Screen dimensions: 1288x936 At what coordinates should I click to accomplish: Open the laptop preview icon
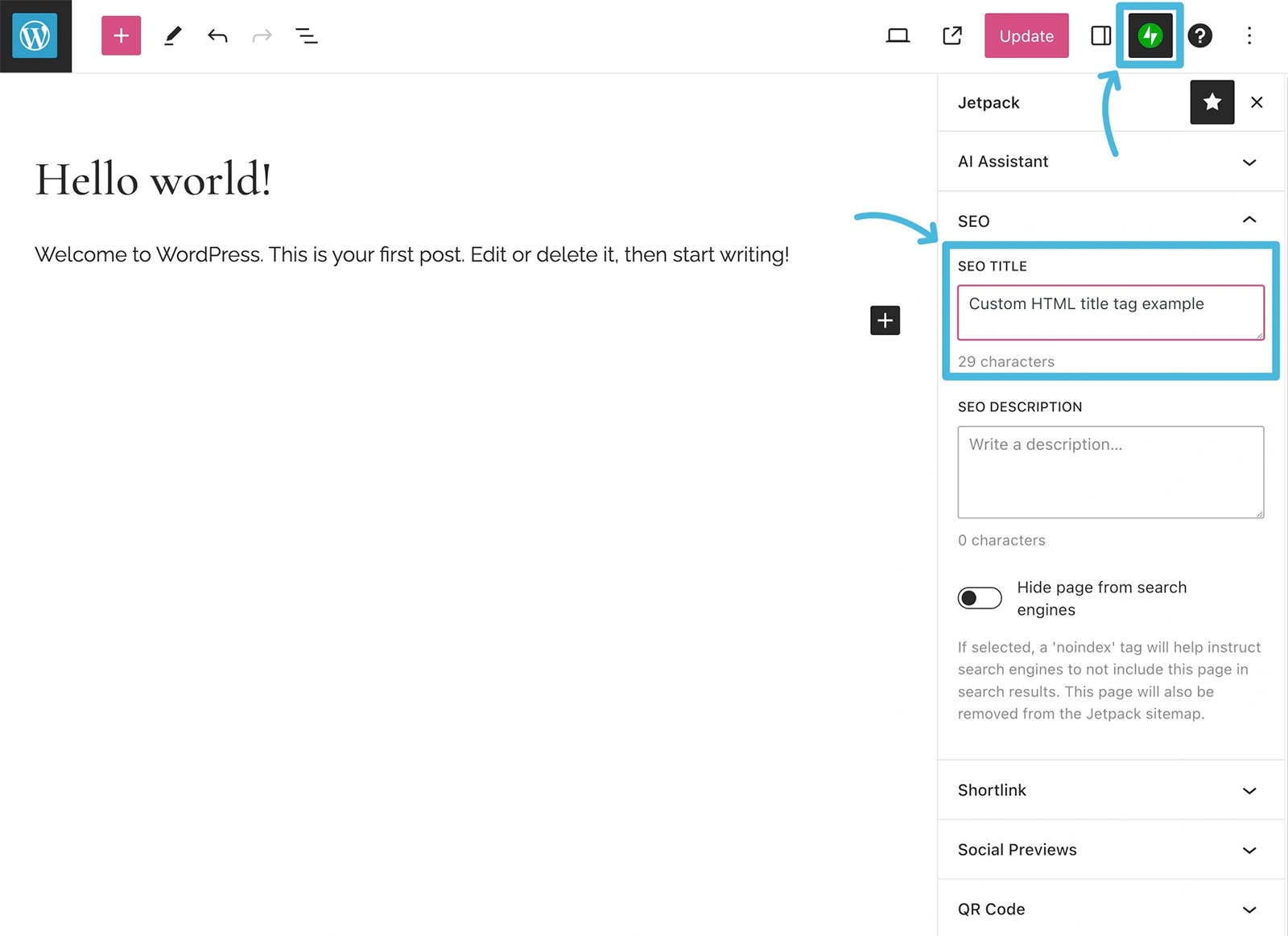898,35
